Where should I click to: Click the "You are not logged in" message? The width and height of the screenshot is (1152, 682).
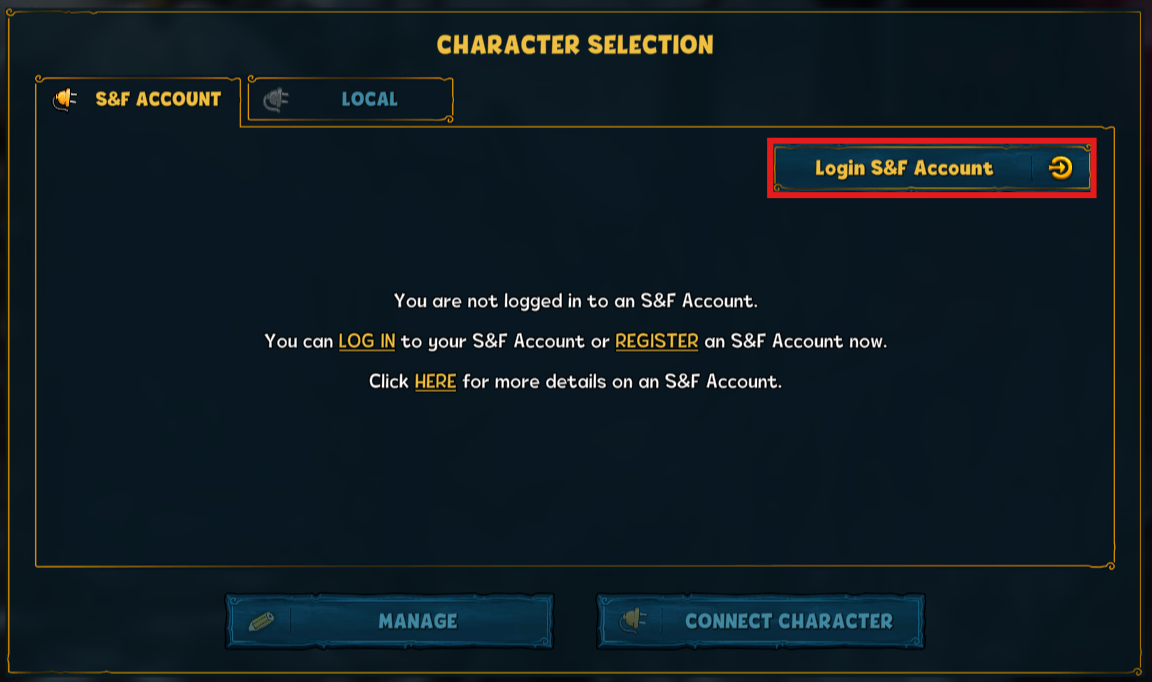click(x=575, y=300)
